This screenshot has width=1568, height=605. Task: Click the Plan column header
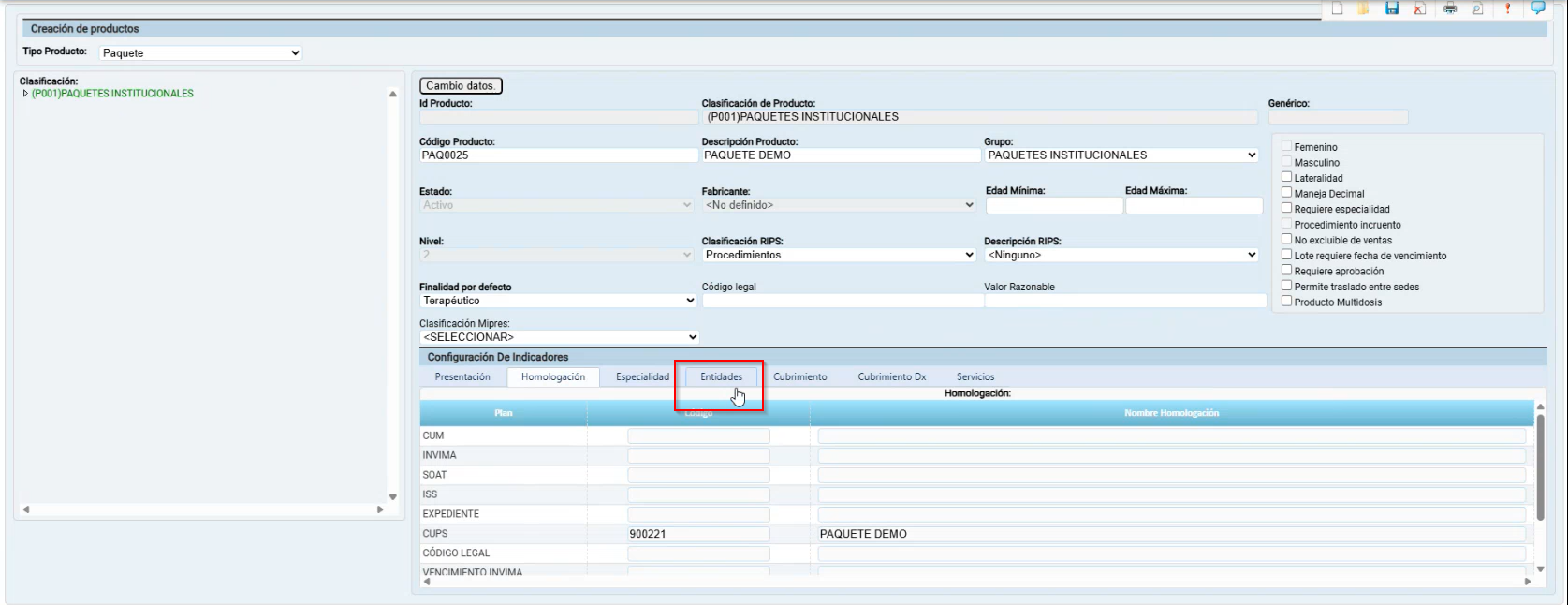[x=504, y=413]
